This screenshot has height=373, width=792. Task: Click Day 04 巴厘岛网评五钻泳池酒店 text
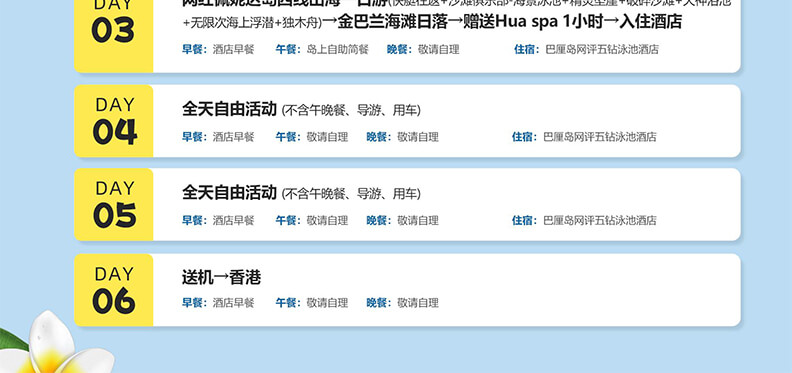click(x=600, y=137)
